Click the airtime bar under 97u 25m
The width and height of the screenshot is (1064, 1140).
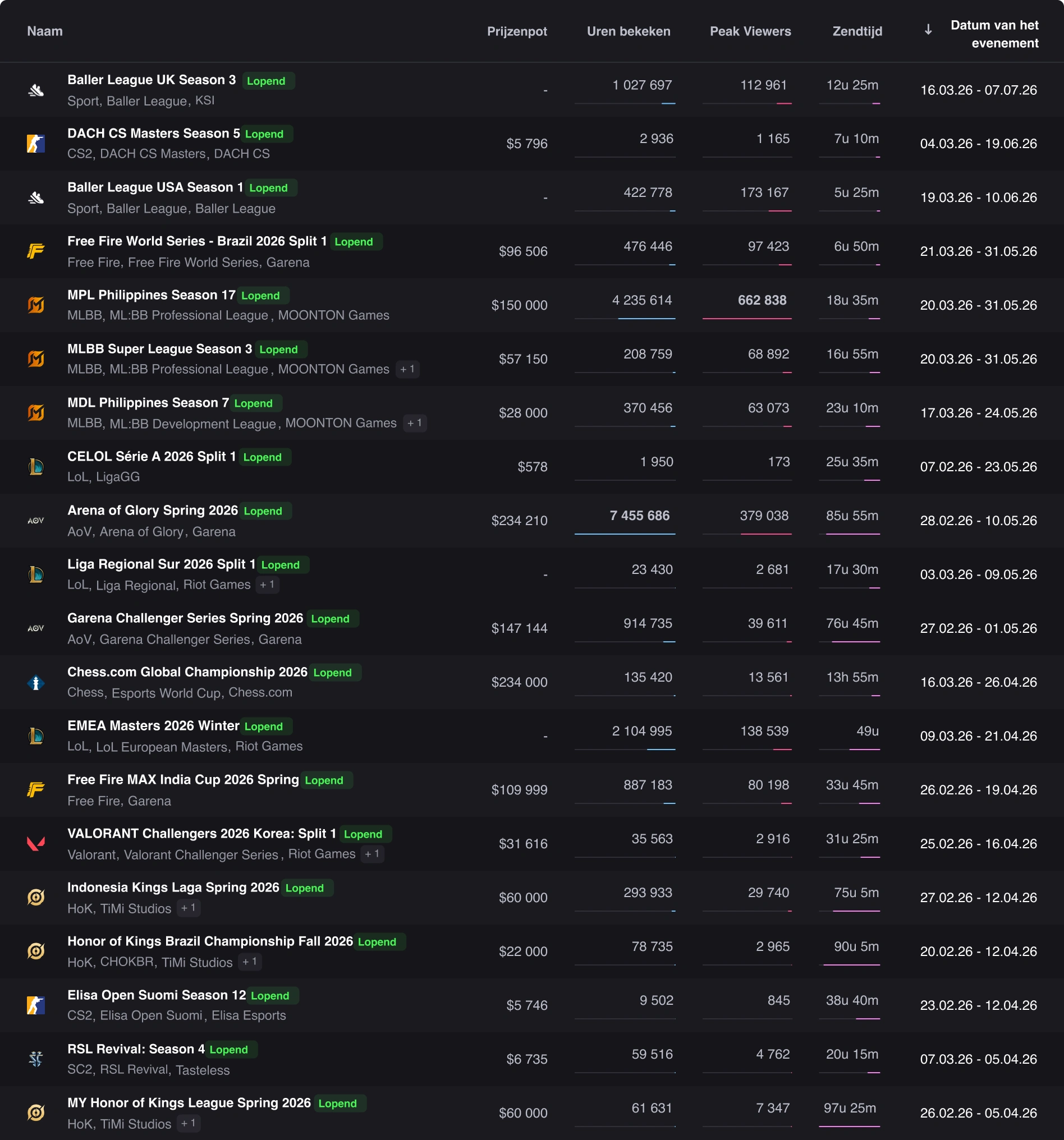tap(850, 1127)
